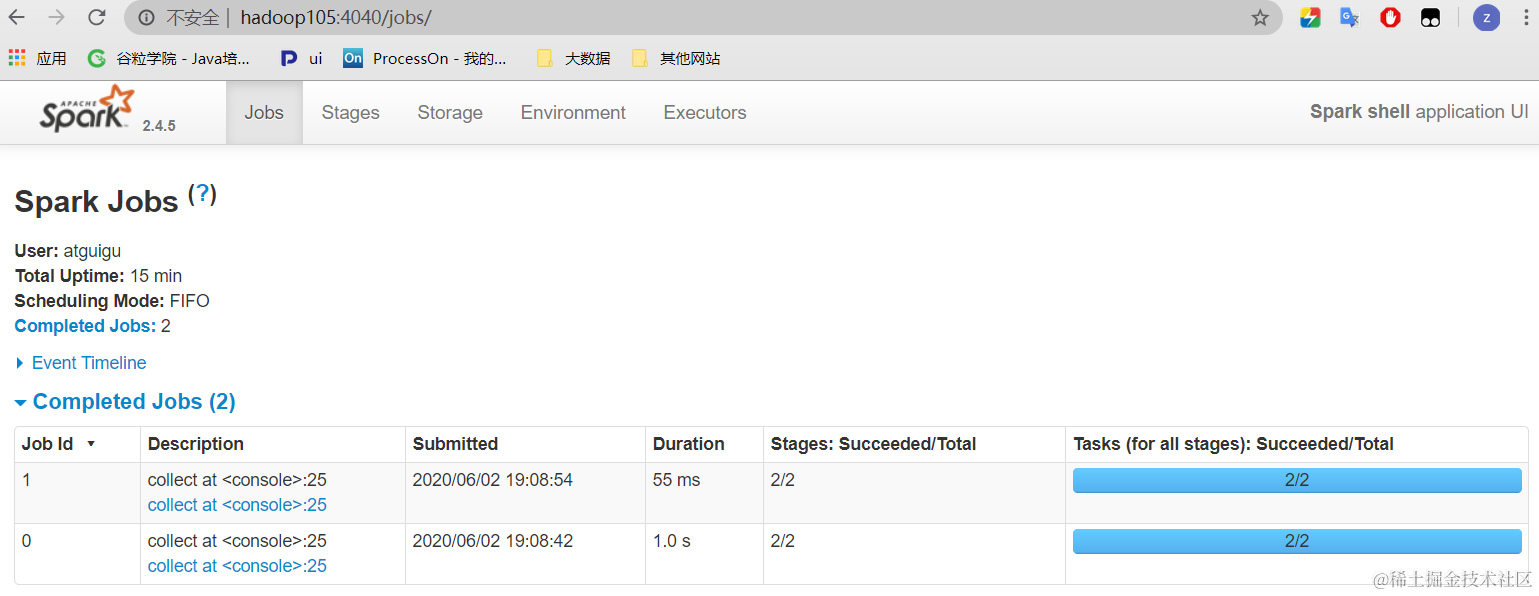Open the Google Translate extension icon
Screen dimensions: 1539x596
(1350, 17)
